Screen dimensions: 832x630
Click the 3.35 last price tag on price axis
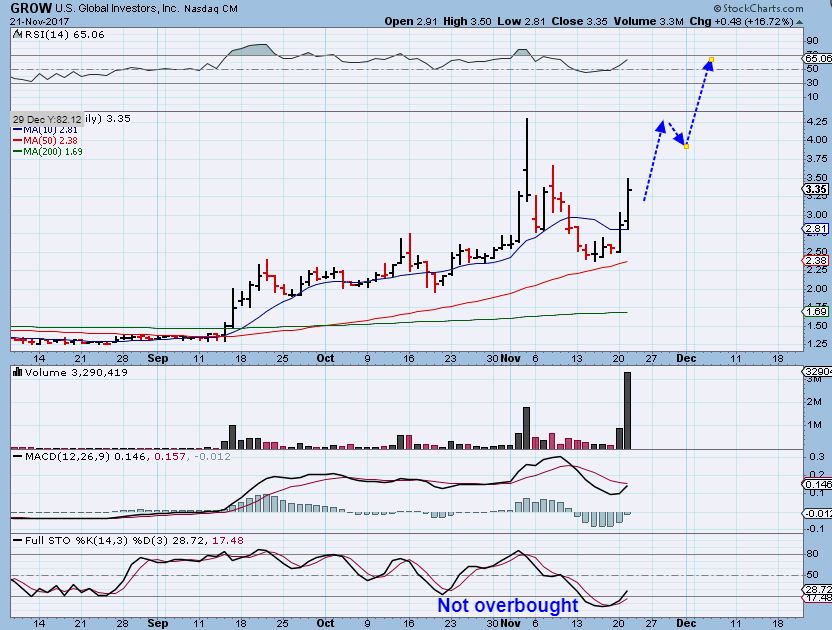pos(815,189)
